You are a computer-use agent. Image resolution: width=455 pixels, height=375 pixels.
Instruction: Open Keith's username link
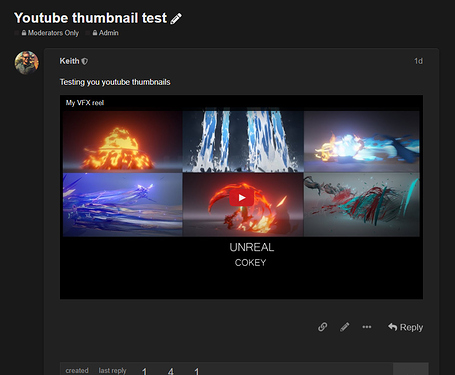[x=69, y=61]
